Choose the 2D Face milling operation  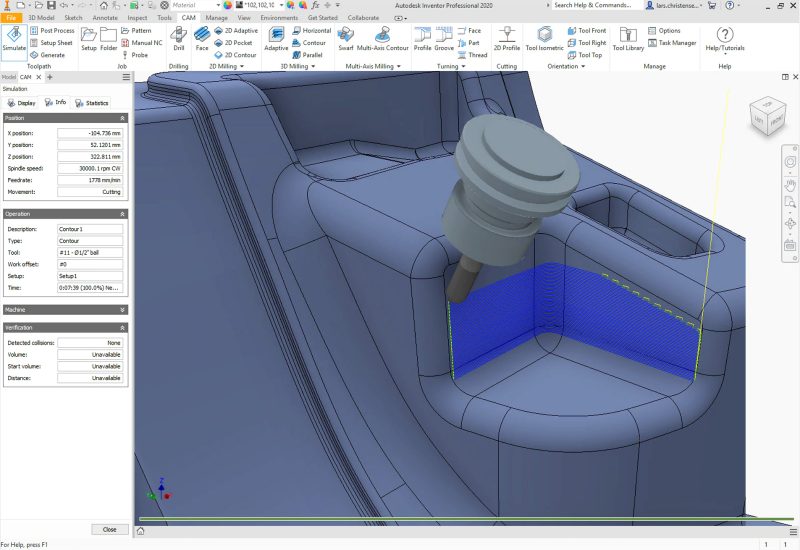202,40
